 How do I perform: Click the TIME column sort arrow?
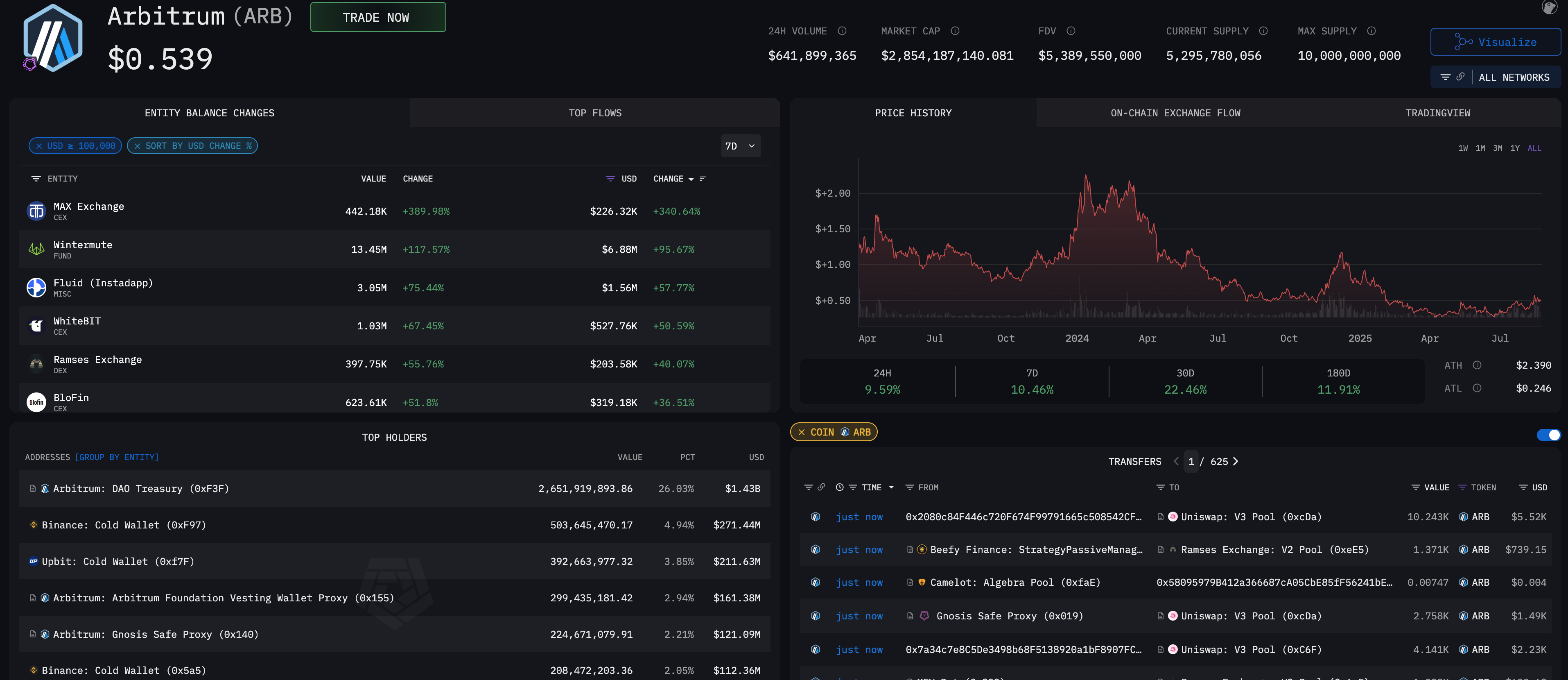click(x=891, y=487)
